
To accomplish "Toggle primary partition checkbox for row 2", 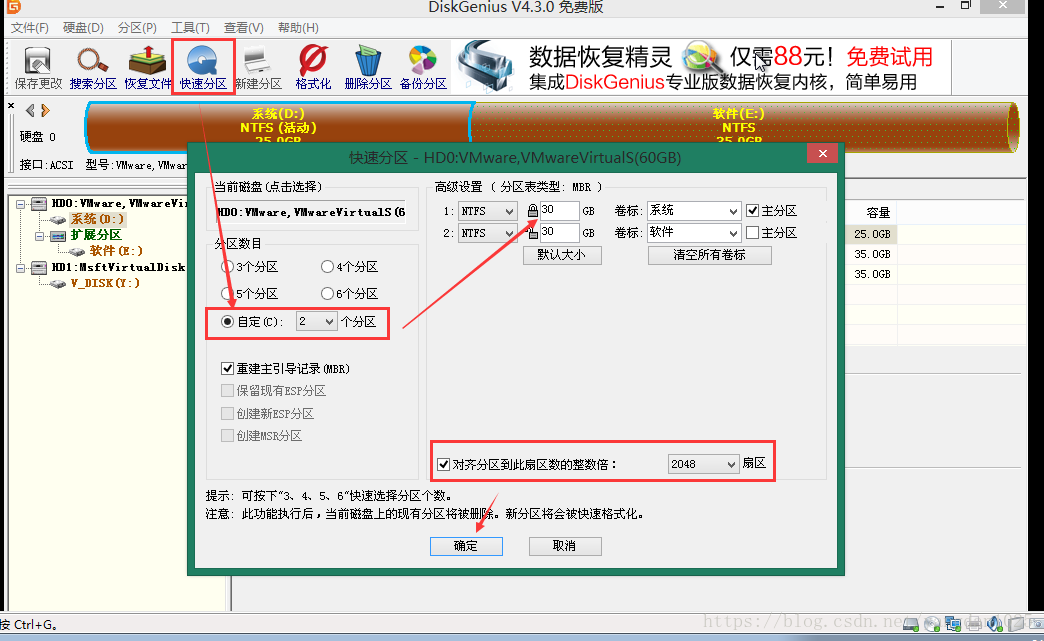I will click(752, 232).
